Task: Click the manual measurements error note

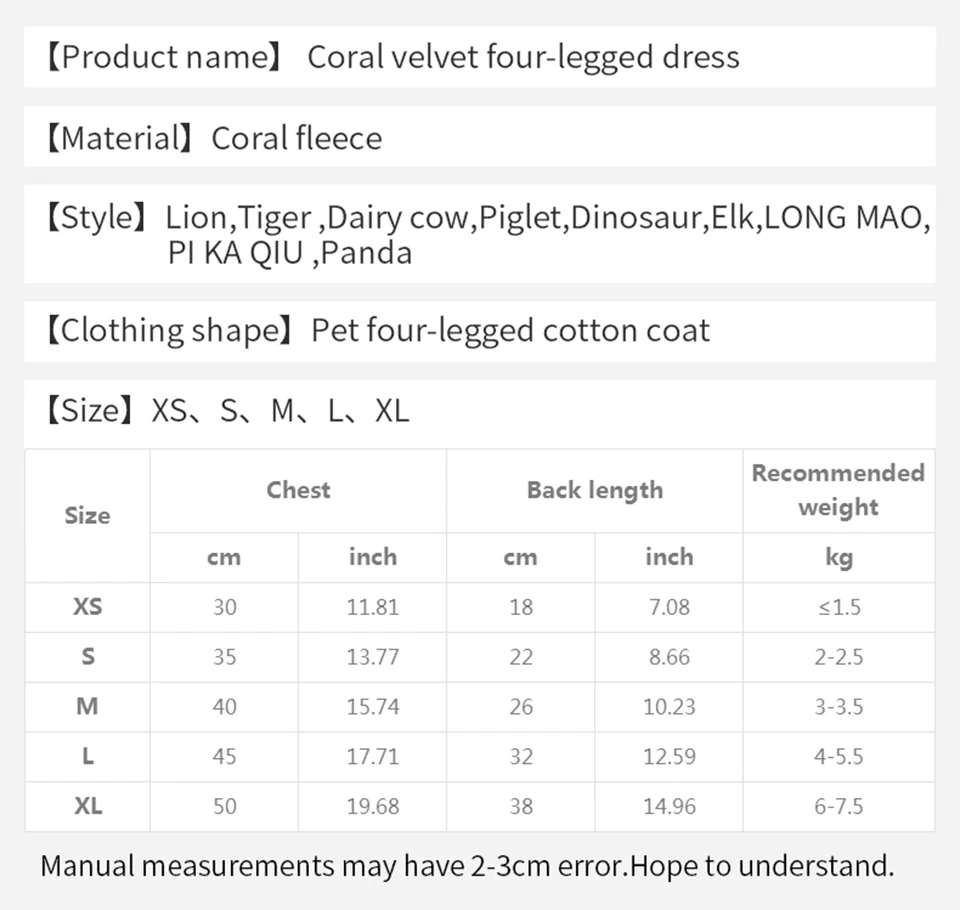Action: tap(467, 866)
